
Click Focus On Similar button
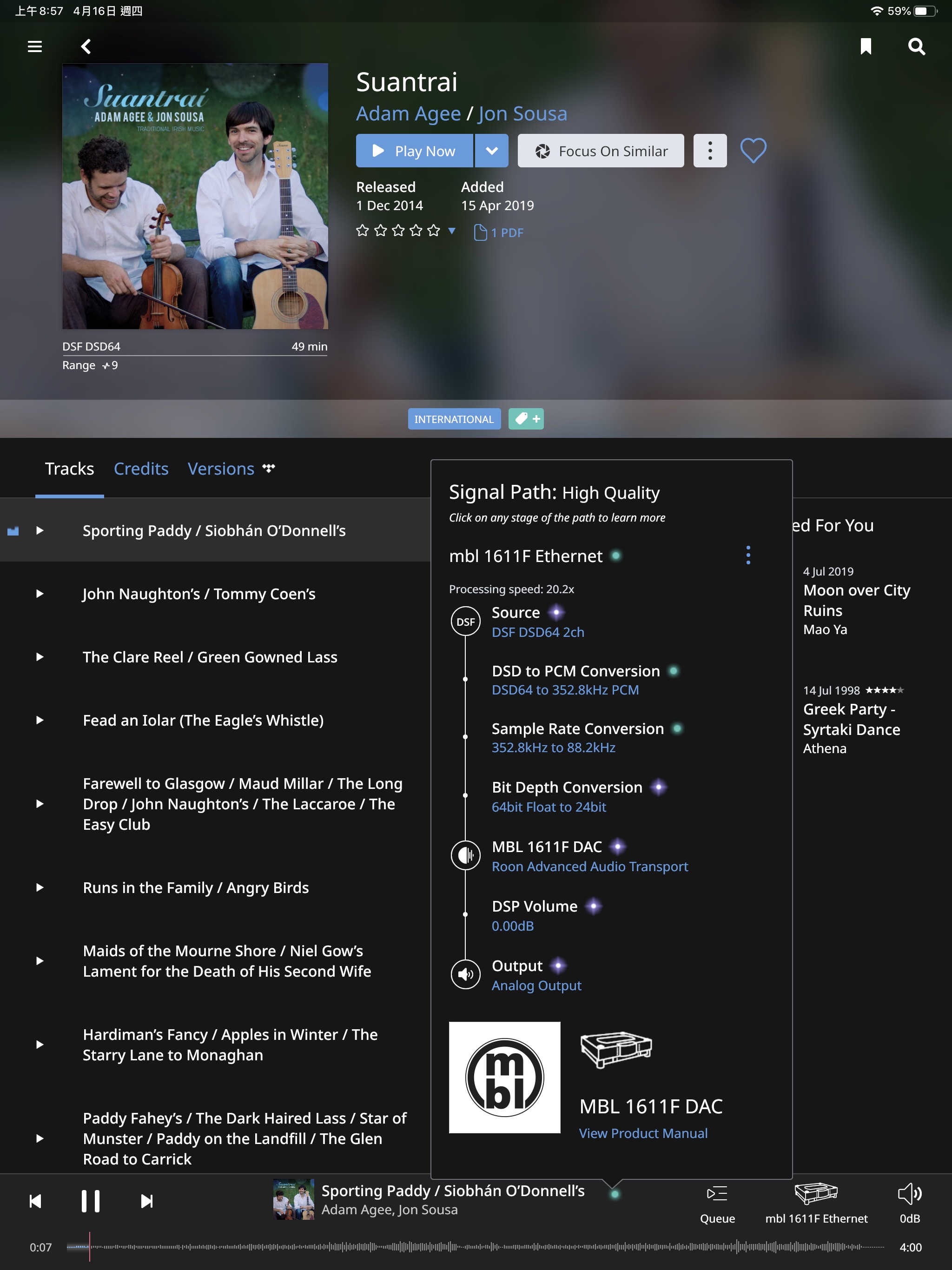click(601, 151)
